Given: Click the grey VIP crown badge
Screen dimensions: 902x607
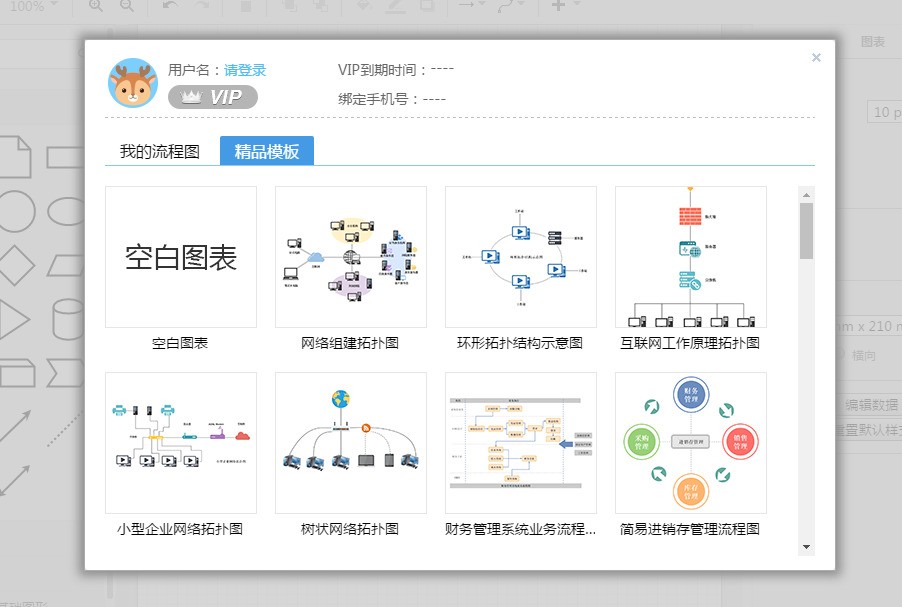Looking at the screenshot, I should pos(213,97).
